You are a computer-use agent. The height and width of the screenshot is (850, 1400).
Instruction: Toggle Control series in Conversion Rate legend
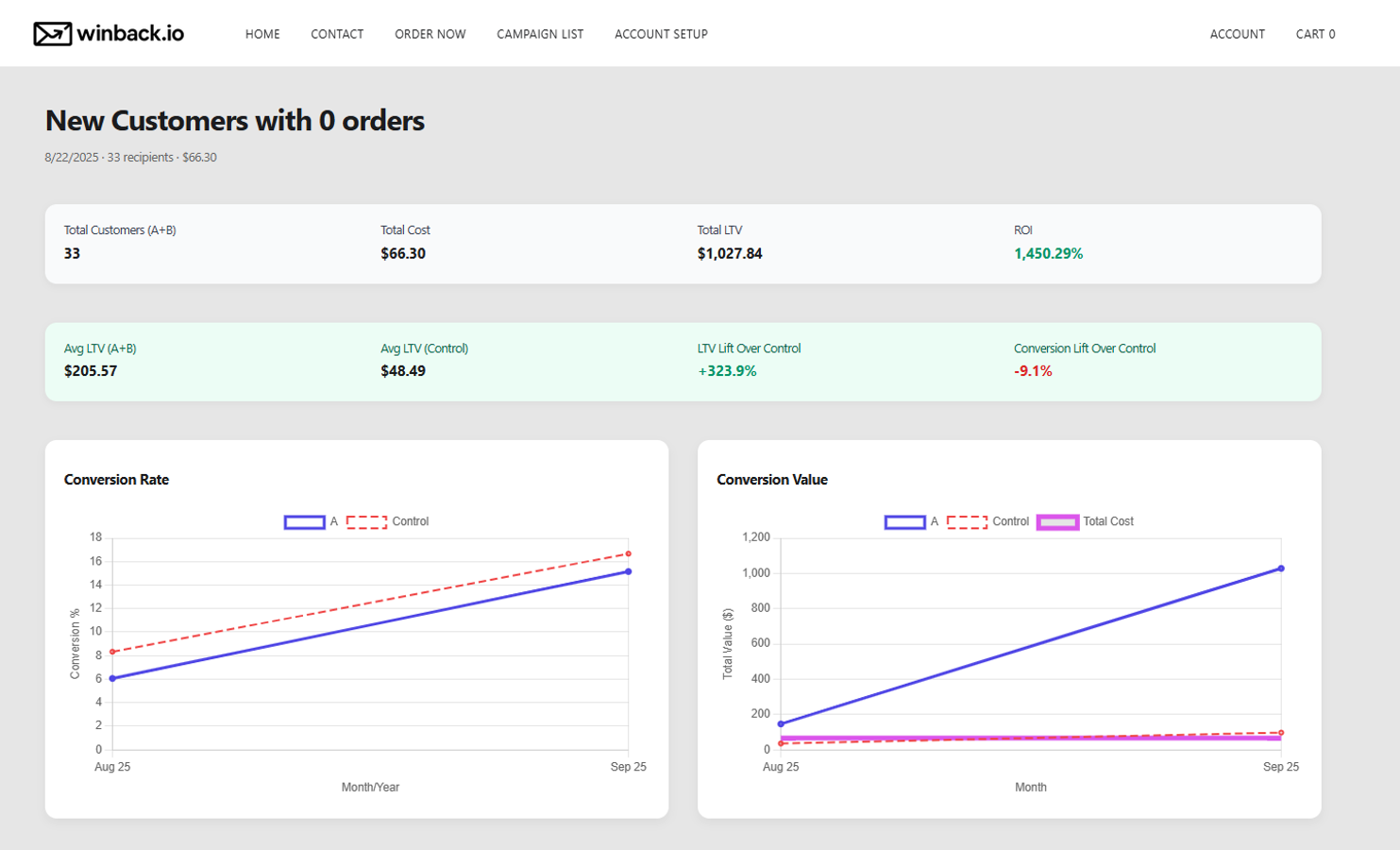pos(388,522)
